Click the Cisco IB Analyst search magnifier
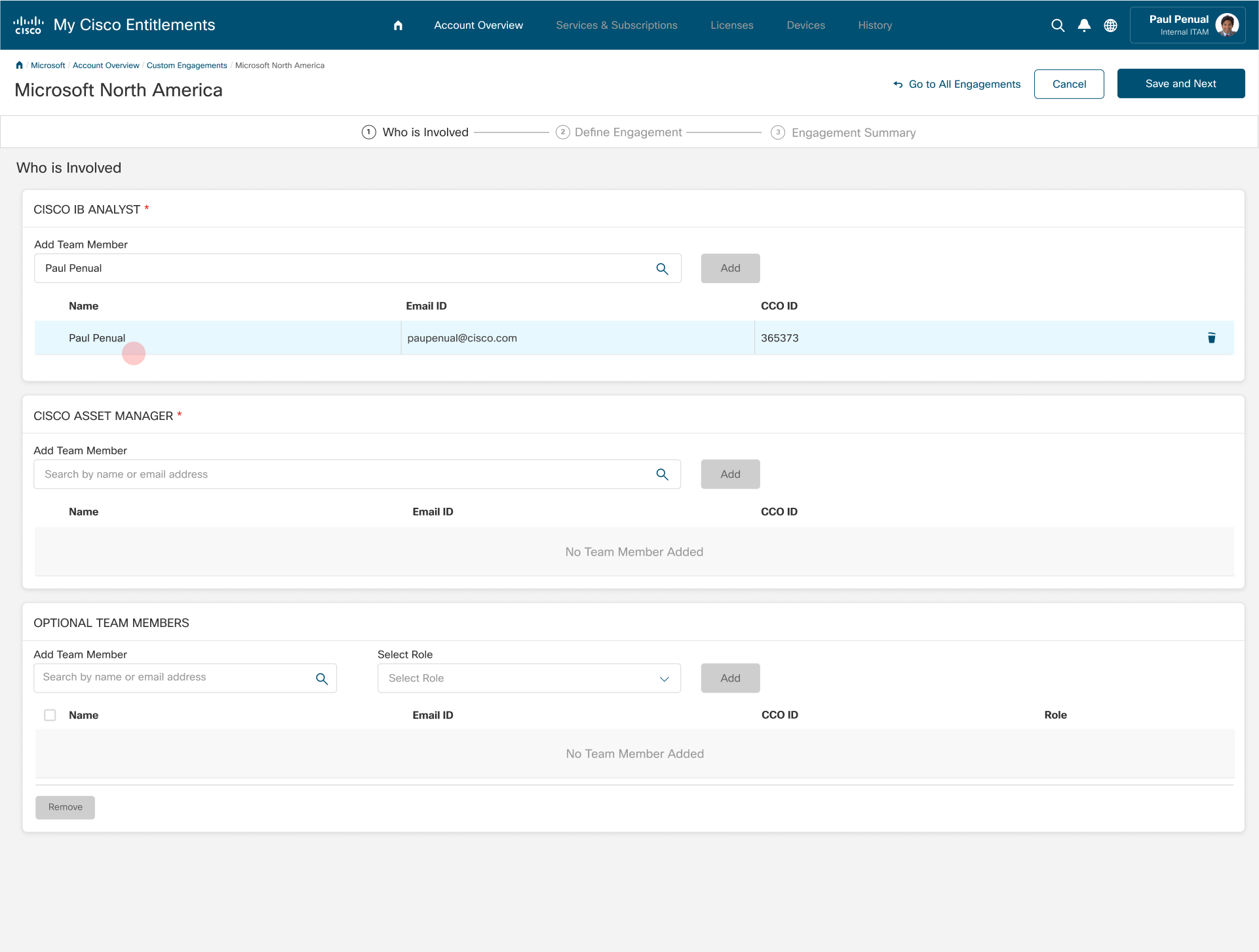The height and width of the screenshot is (952, 1259). click(x=663, y=269)
